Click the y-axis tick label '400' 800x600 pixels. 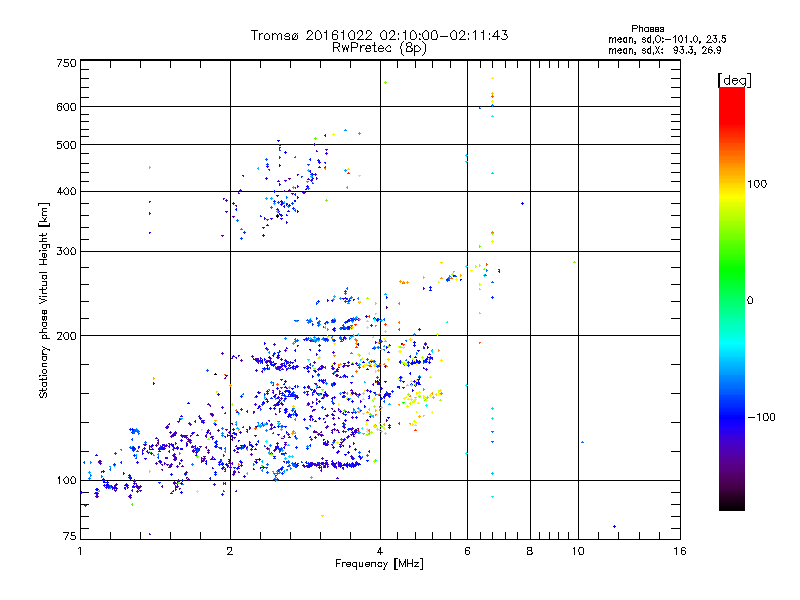tap(66, 191)
